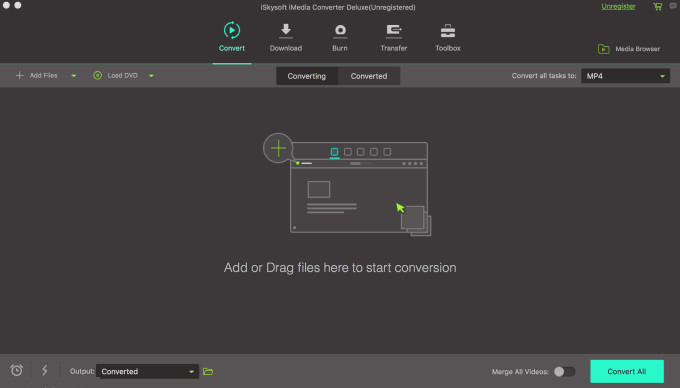Screen dimensions: 680x388
Task: Click the drag files illustration area
Action: click(347, 185)
